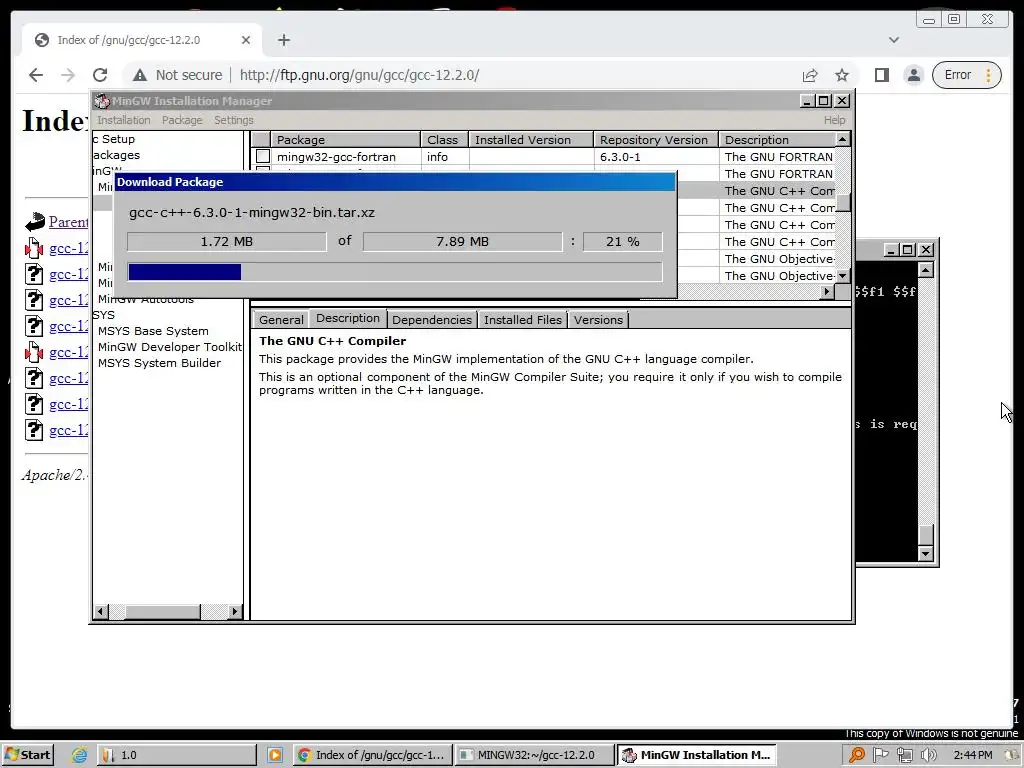
Task: Open the Package menu in MinGW manager
Action: tap(182, 120)
